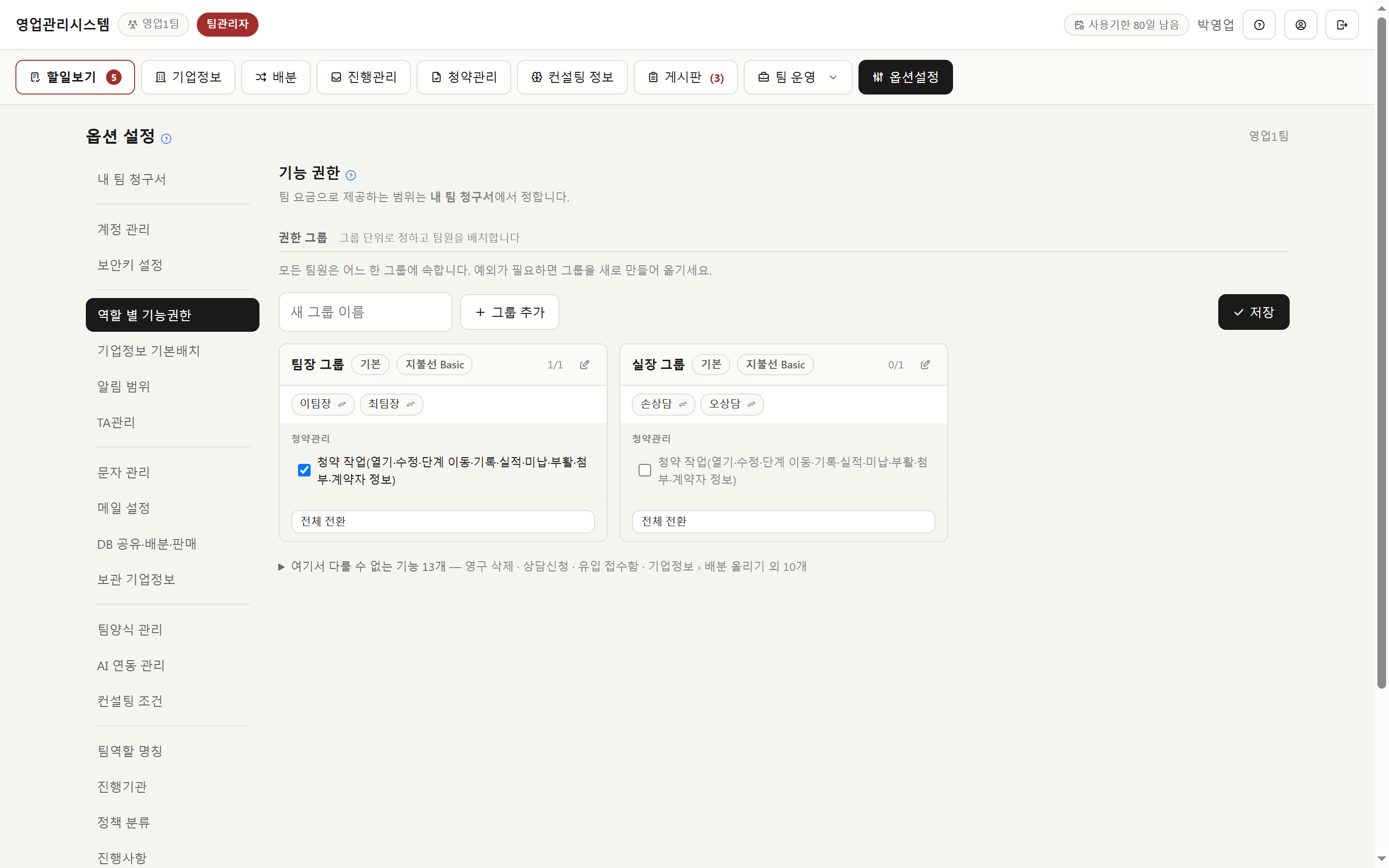
Task: Select 기업정보 기본배치 in the sidebar
Action: click(172, 351)
